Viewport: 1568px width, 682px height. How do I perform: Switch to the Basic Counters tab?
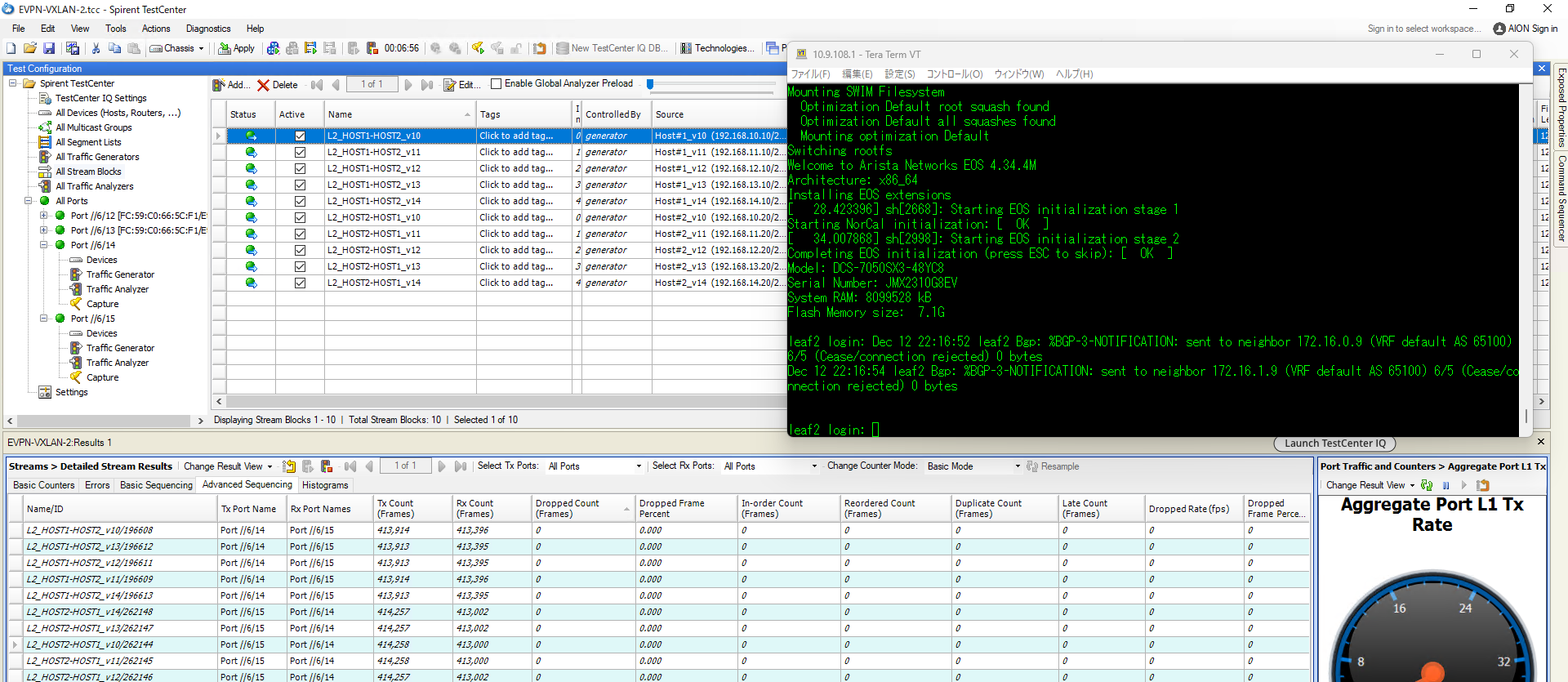(x=44, y=485)
